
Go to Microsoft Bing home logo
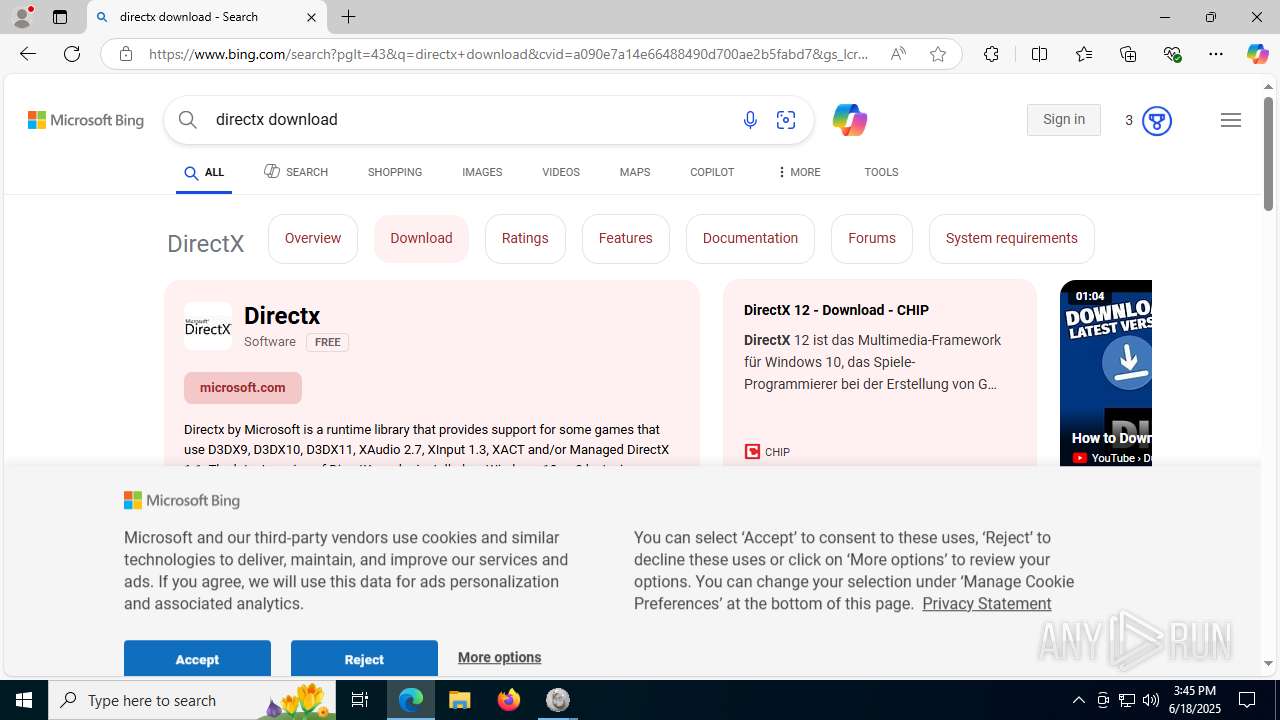[86, 120]
